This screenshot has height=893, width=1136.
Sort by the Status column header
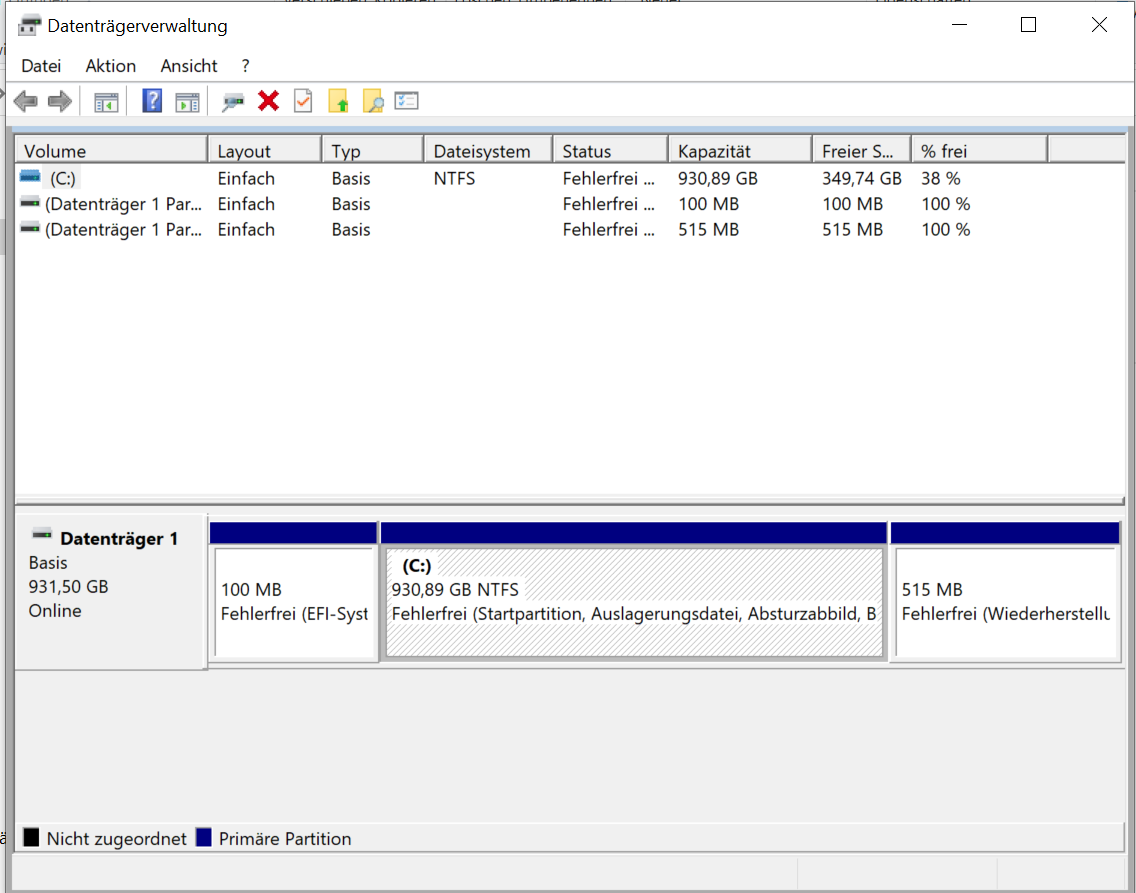611,151
